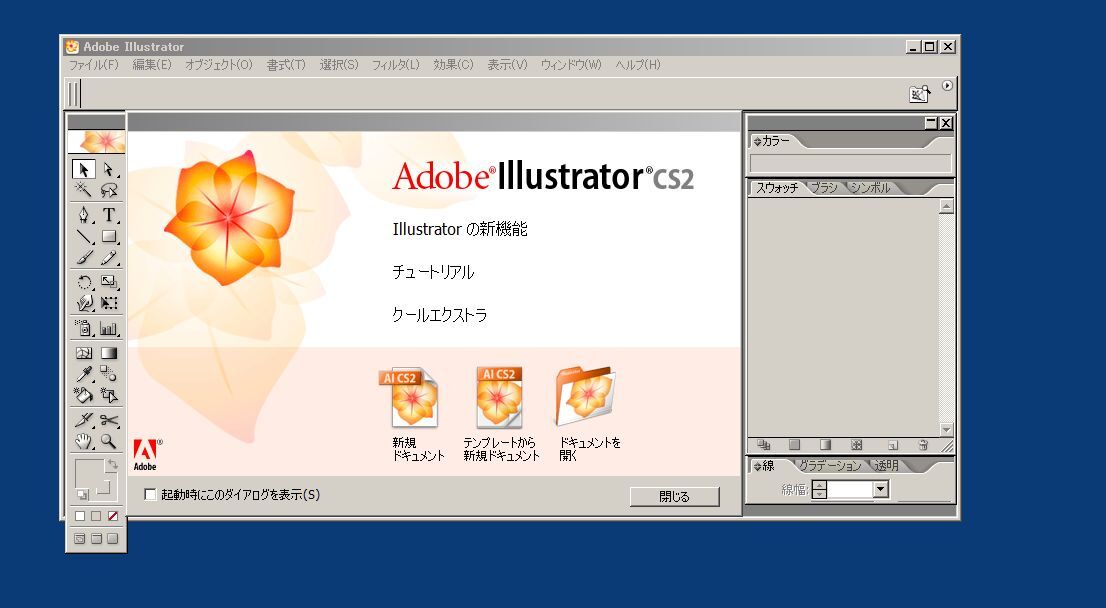
Task: Switch to Full Screen Mode
Action: pyautogui.click(x=112, y=539)
